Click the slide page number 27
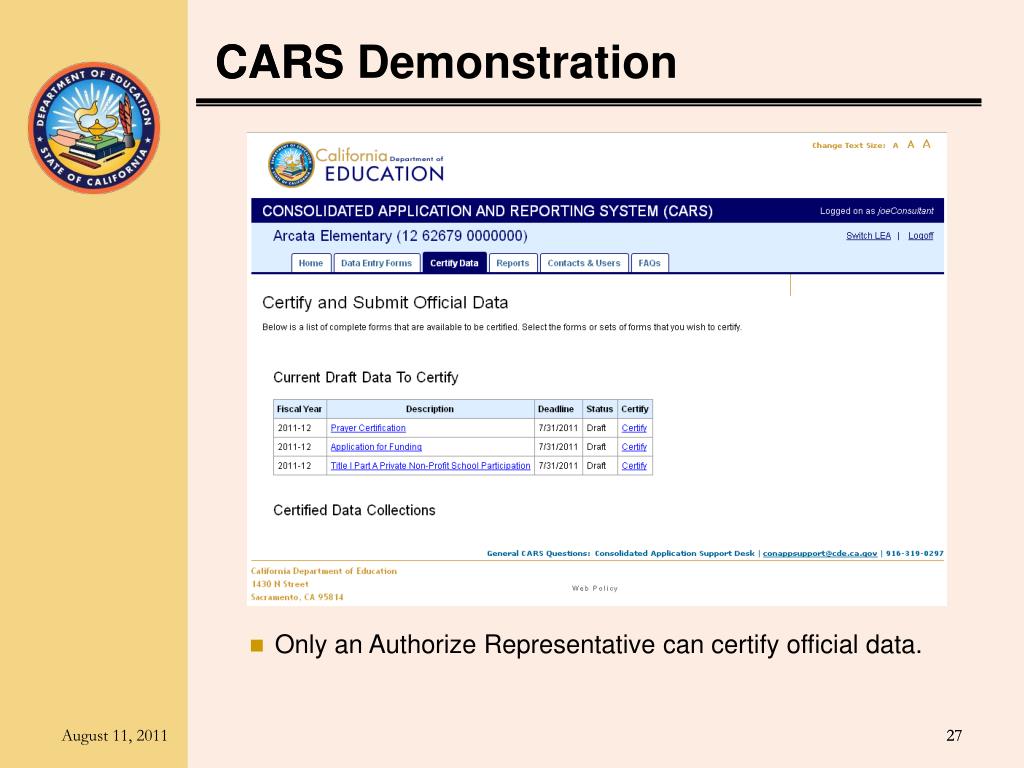The width and height of the screenshot is (1024, 768). (954, 735)
